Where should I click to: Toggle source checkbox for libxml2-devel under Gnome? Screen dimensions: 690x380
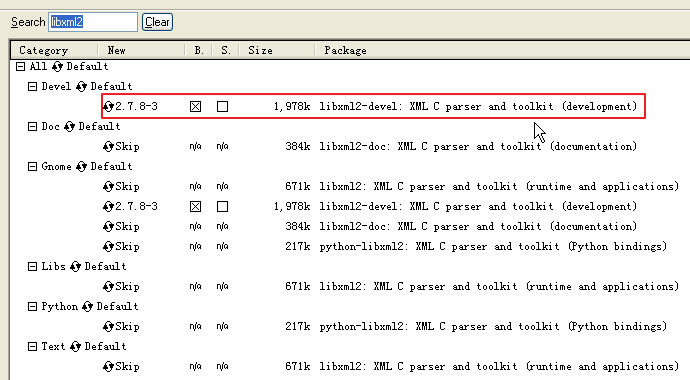222,206
